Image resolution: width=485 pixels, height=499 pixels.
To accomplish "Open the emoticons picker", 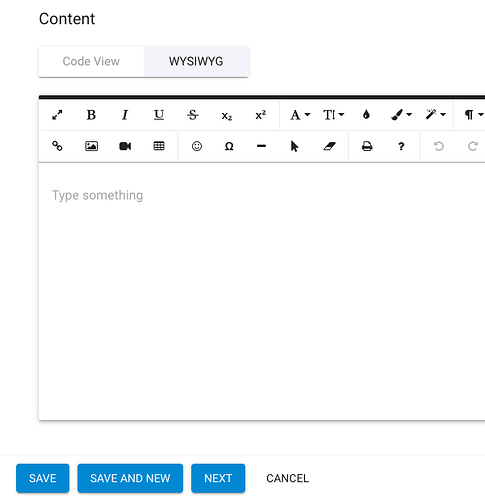I will click(x=197, y=146).
